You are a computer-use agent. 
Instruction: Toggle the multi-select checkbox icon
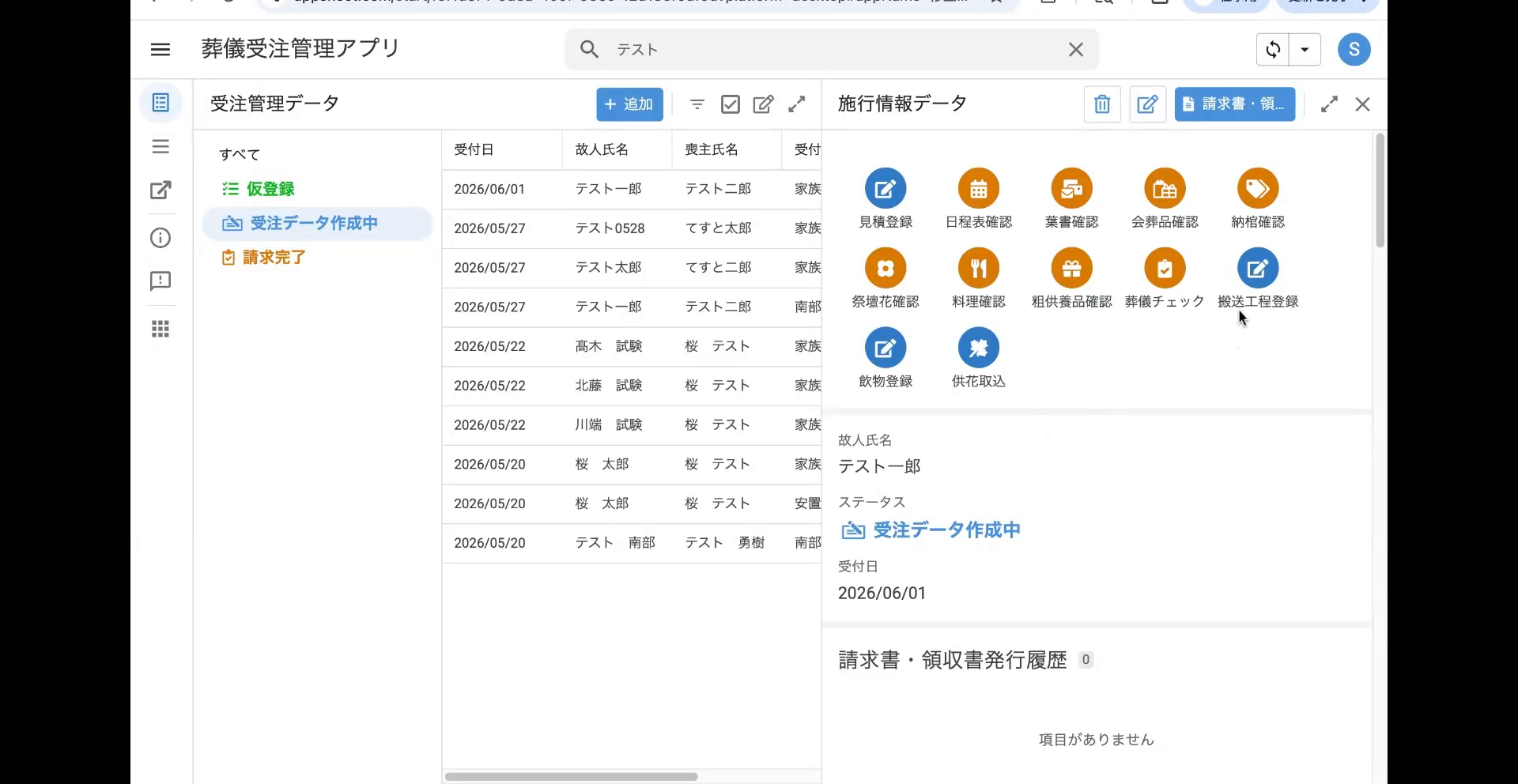(730, 104)
